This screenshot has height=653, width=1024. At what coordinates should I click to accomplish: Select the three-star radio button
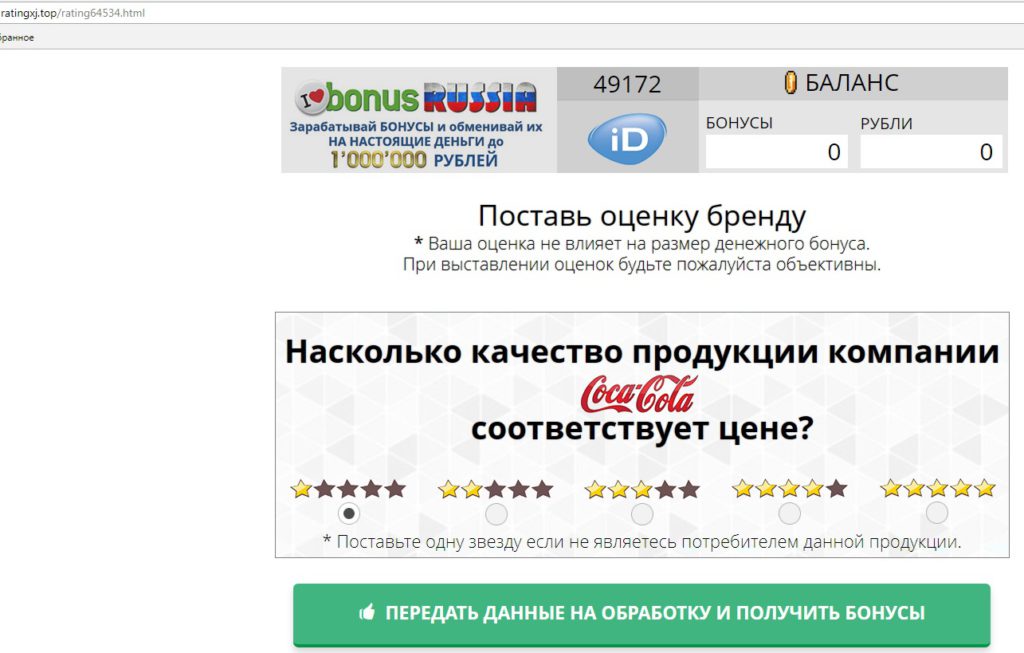coord(642,514)
